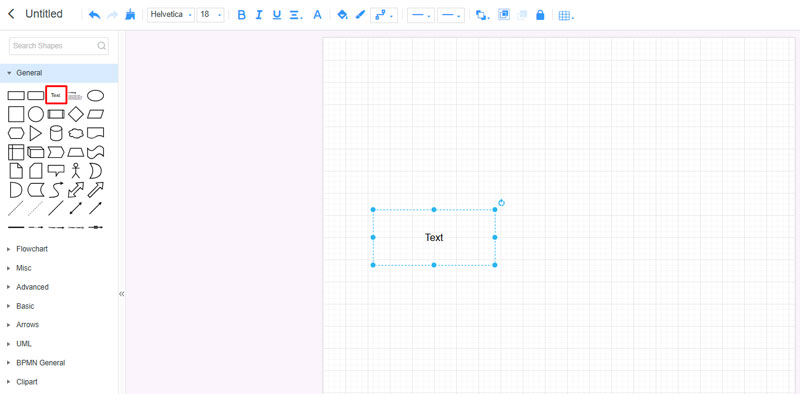This screenshot has height=394, width=800.
Task: Select the curved S arrow shape
Action: (56, 190)
